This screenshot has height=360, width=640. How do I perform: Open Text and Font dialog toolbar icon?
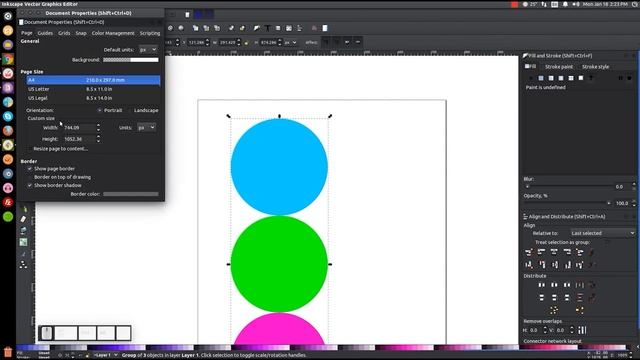click(x=267, y=28)
